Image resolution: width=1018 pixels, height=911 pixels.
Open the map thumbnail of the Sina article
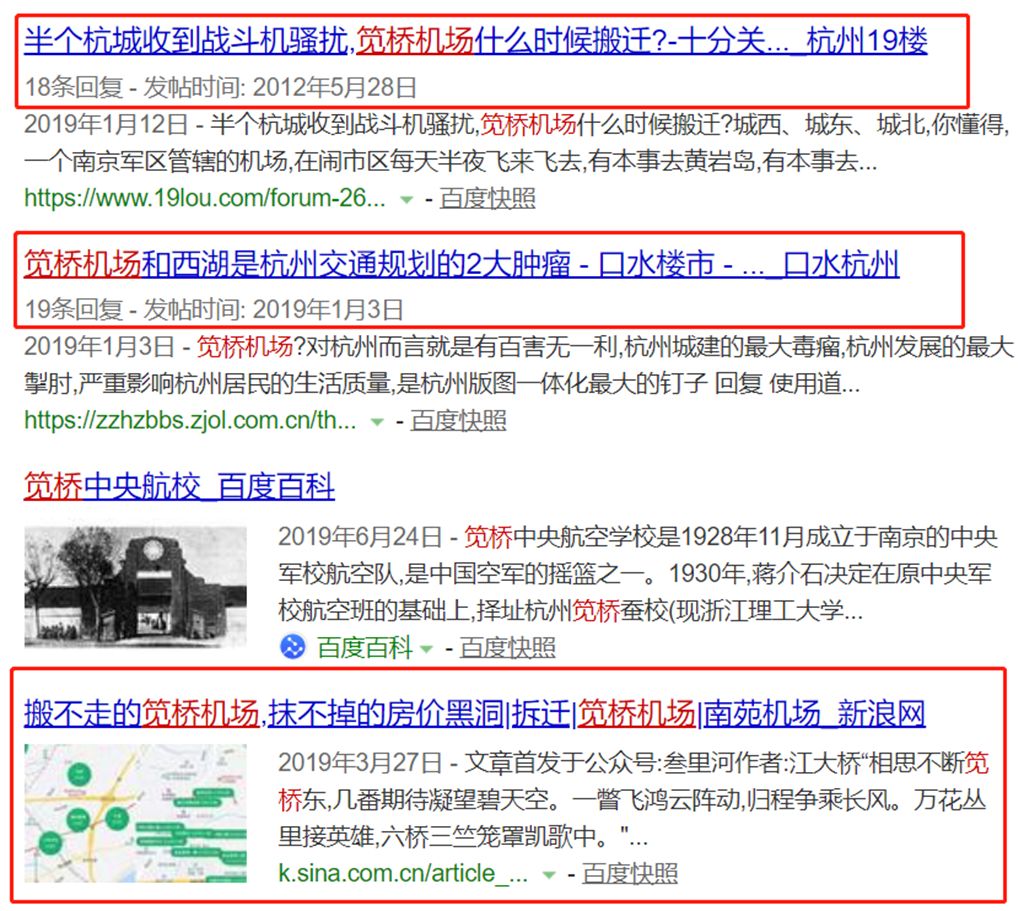tap(135, 813)
